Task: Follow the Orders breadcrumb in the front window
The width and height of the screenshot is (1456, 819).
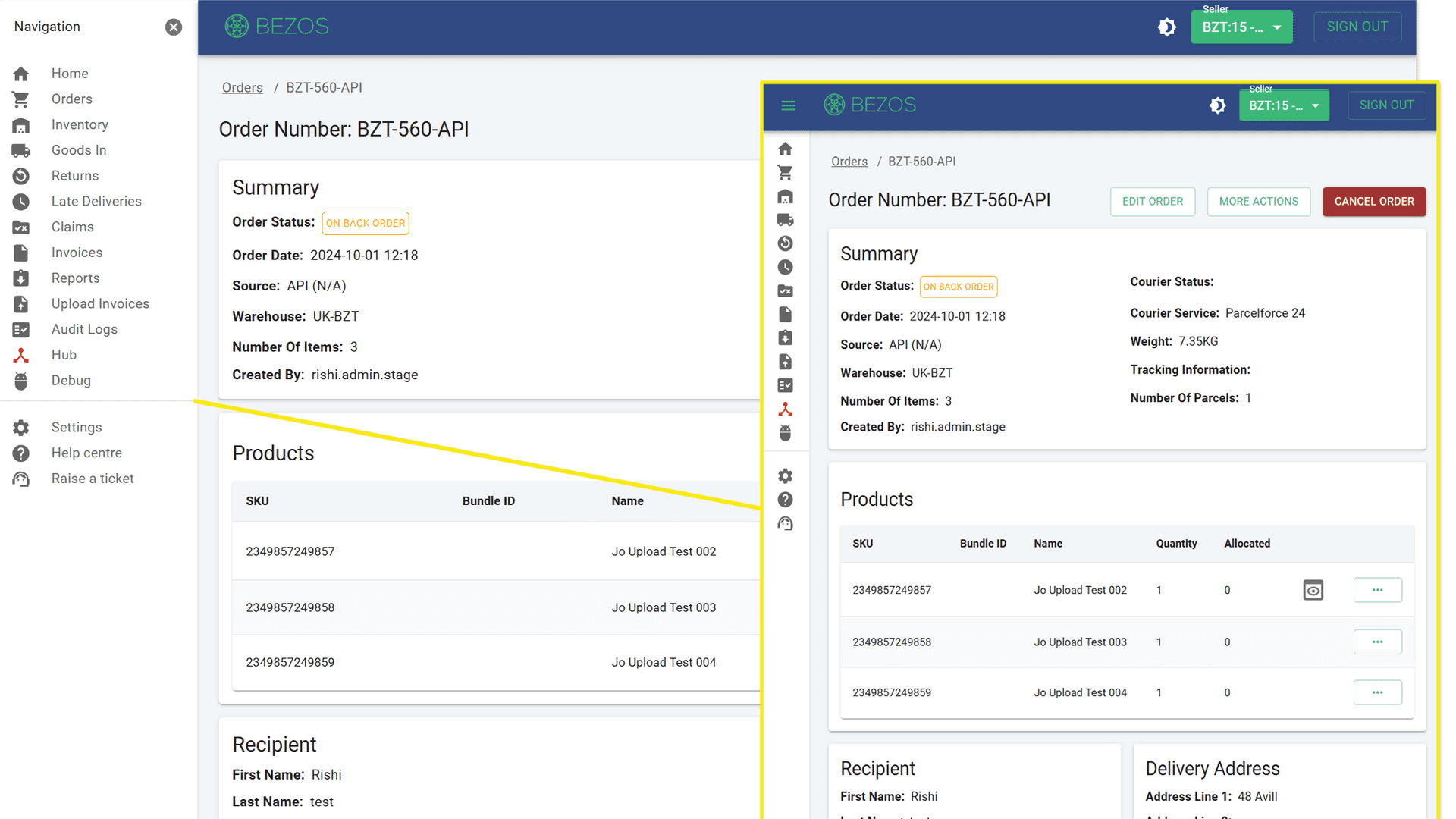Action: (x=849, y=162)
